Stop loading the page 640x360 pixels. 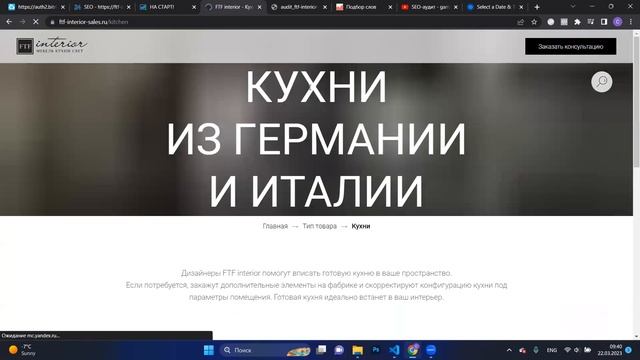pyautogui.click(x=36, y=22)
